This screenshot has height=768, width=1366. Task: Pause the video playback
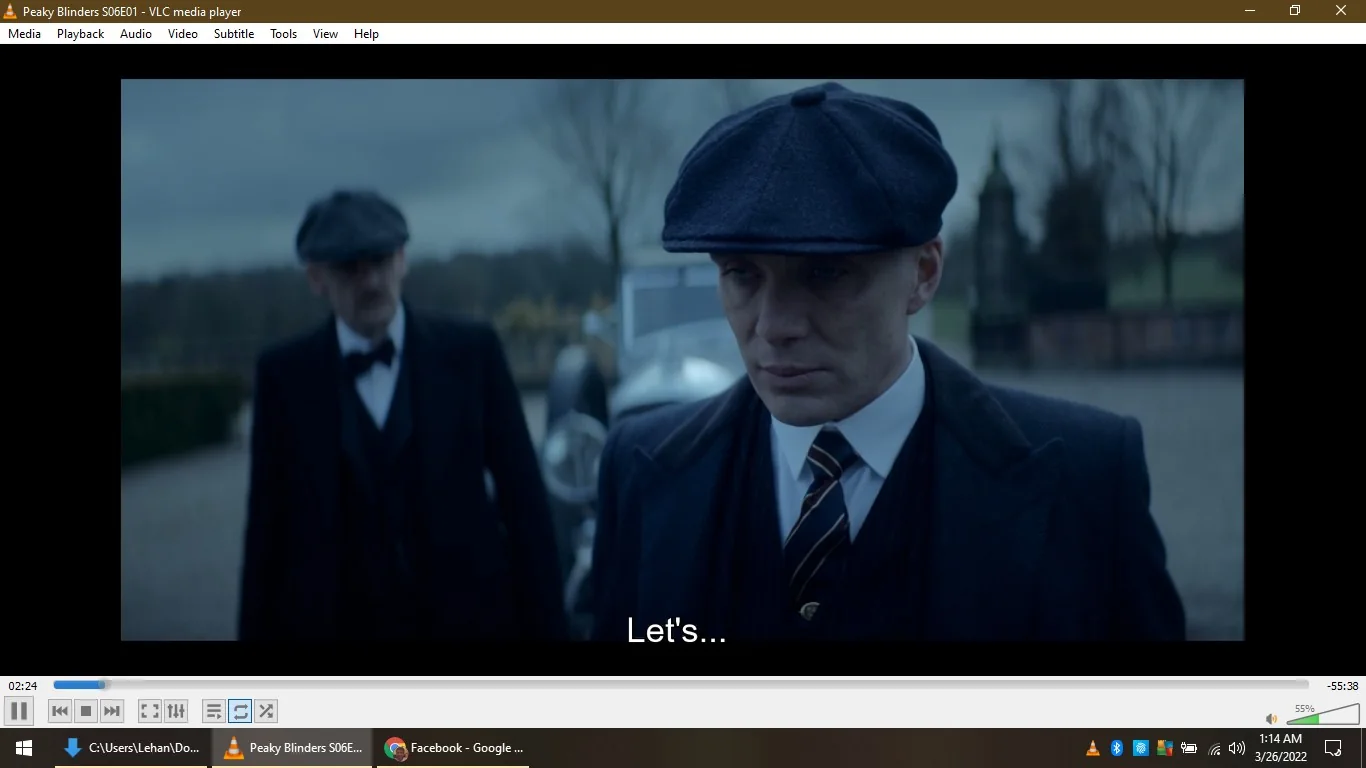(19, 711)
